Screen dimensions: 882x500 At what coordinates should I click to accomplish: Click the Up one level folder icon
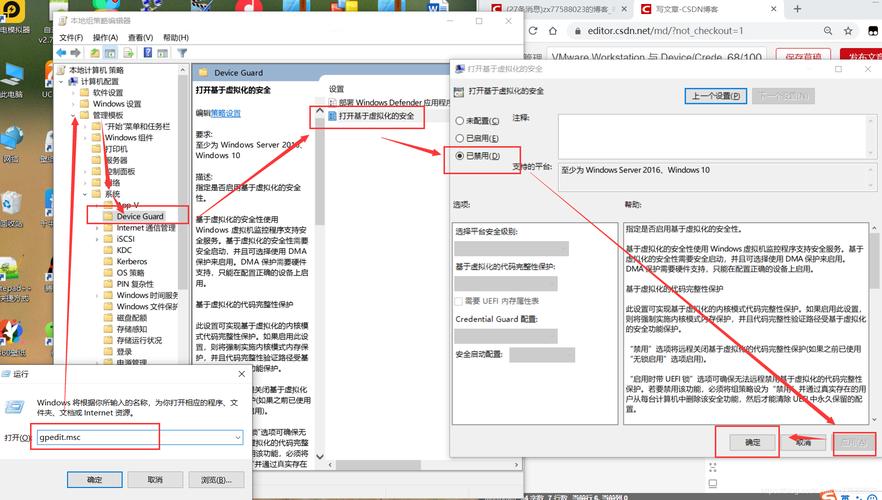tap(96, 53)
